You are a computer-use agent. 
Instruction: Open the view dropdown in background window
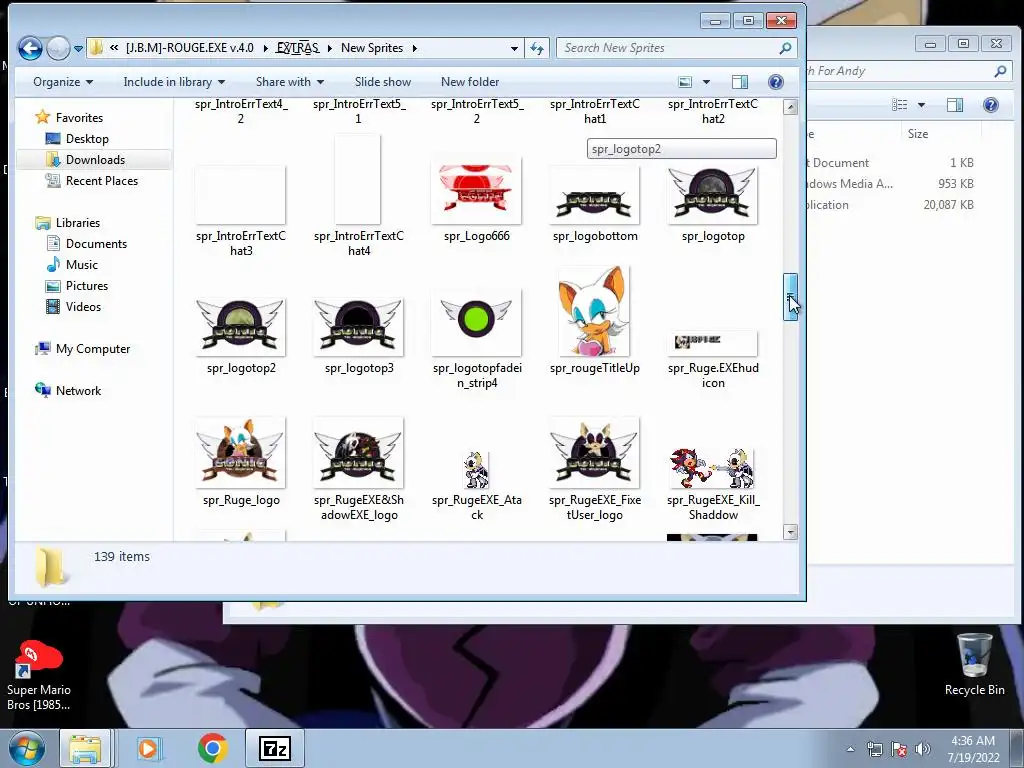[x=921, y=105]
